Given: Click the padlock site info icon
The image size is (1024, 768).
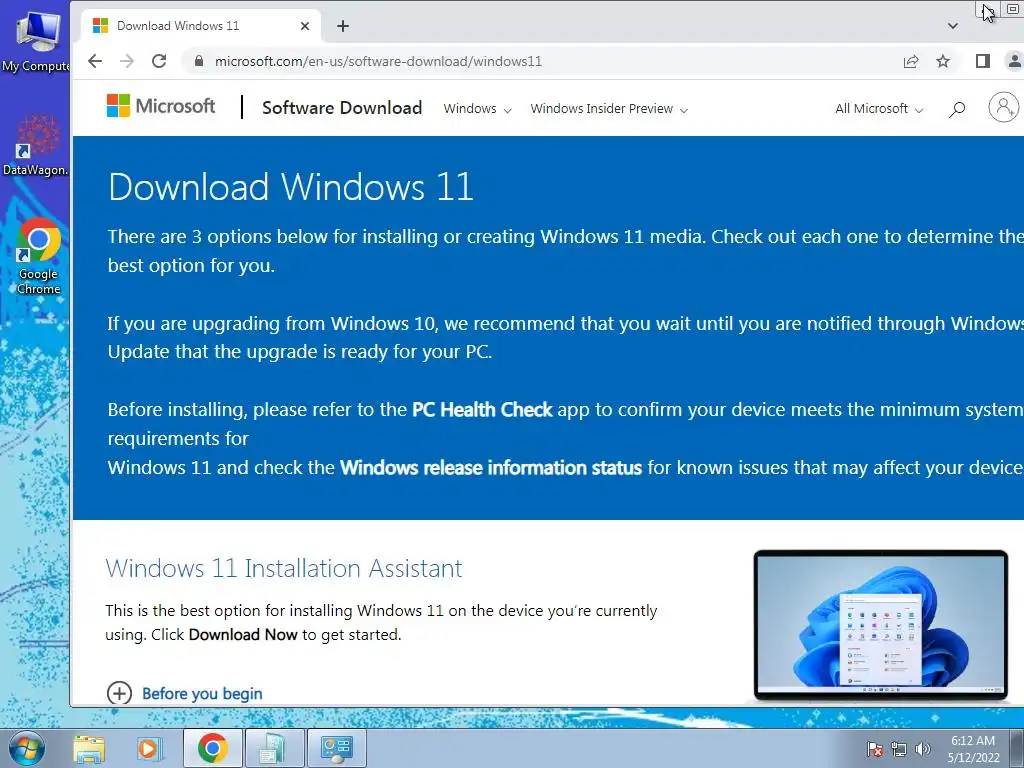Looking at the screenshot, I should pyautogui.click(x=199, y=61).
